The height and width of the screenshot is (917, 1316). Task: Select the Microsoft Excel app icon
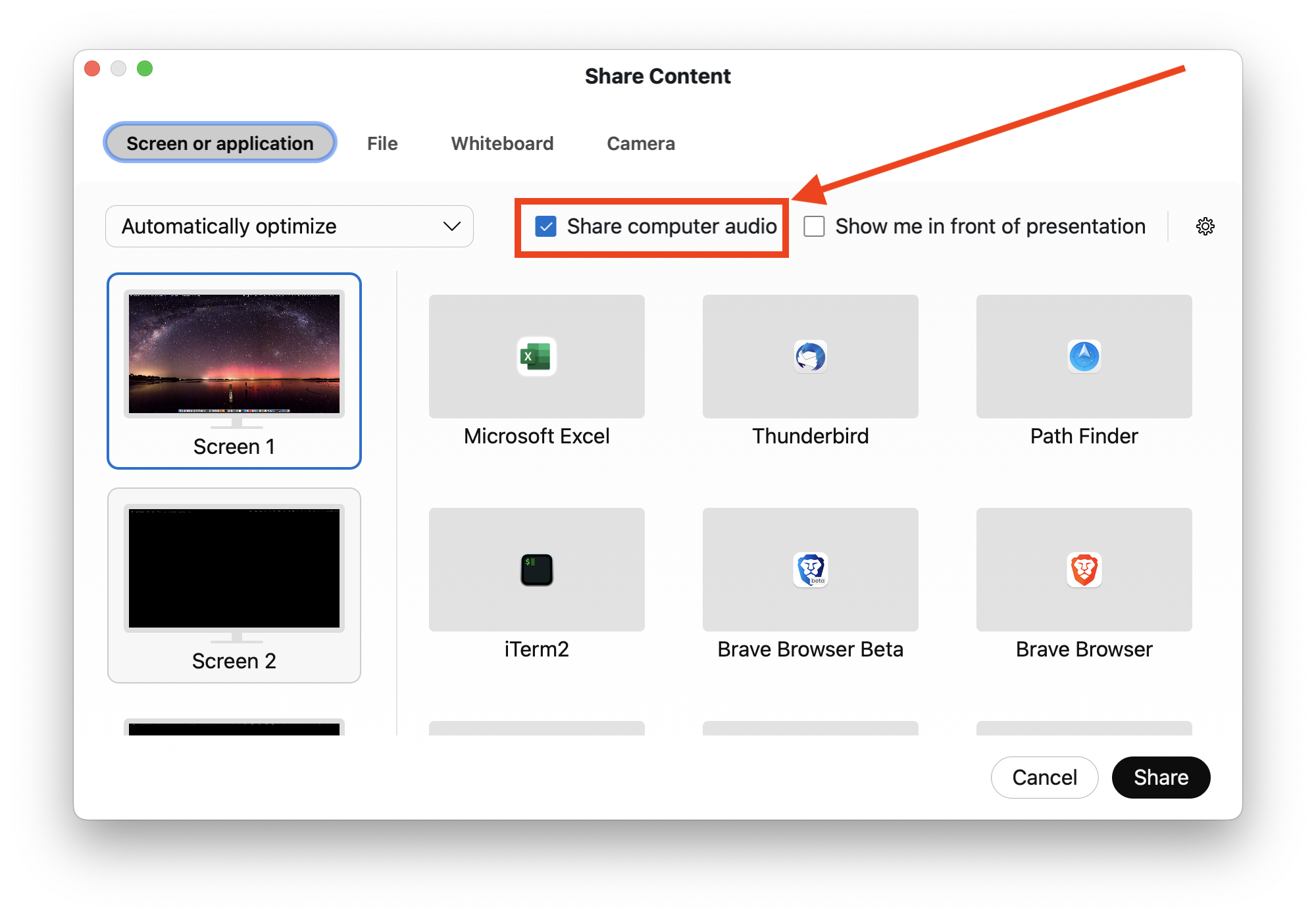tap(536, 357)
